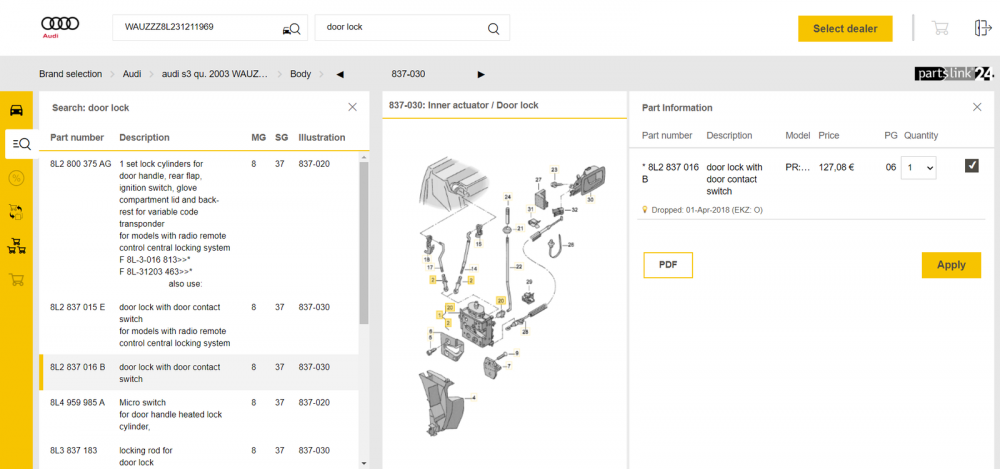Open the percent promotions sidebar icon
This screenshot has height=469, width=1000.
tap(17, 178)
